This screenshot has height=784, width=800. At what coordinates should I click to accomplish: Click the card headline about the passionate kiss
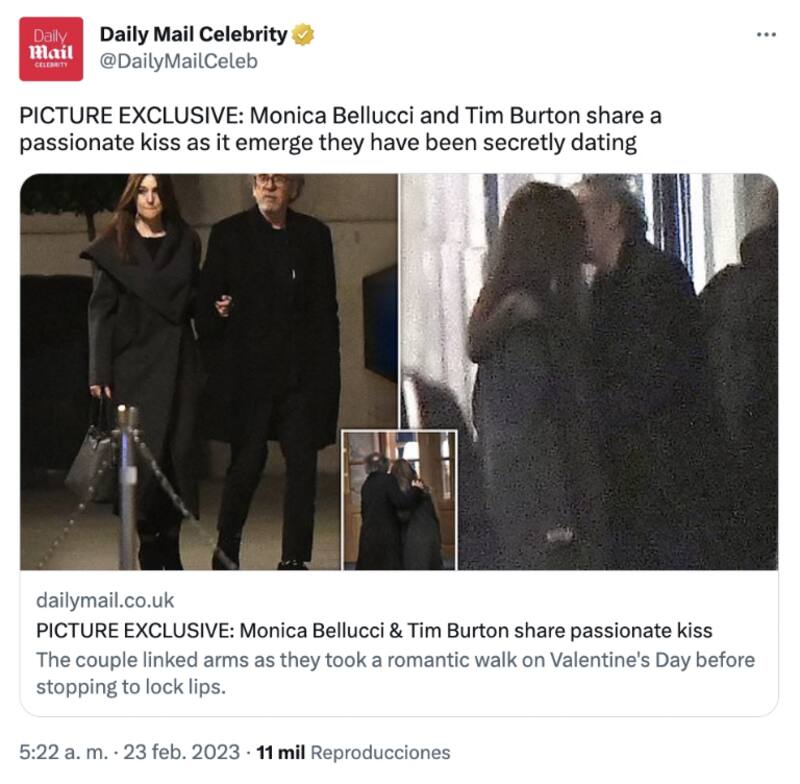[x=374, y=631]
